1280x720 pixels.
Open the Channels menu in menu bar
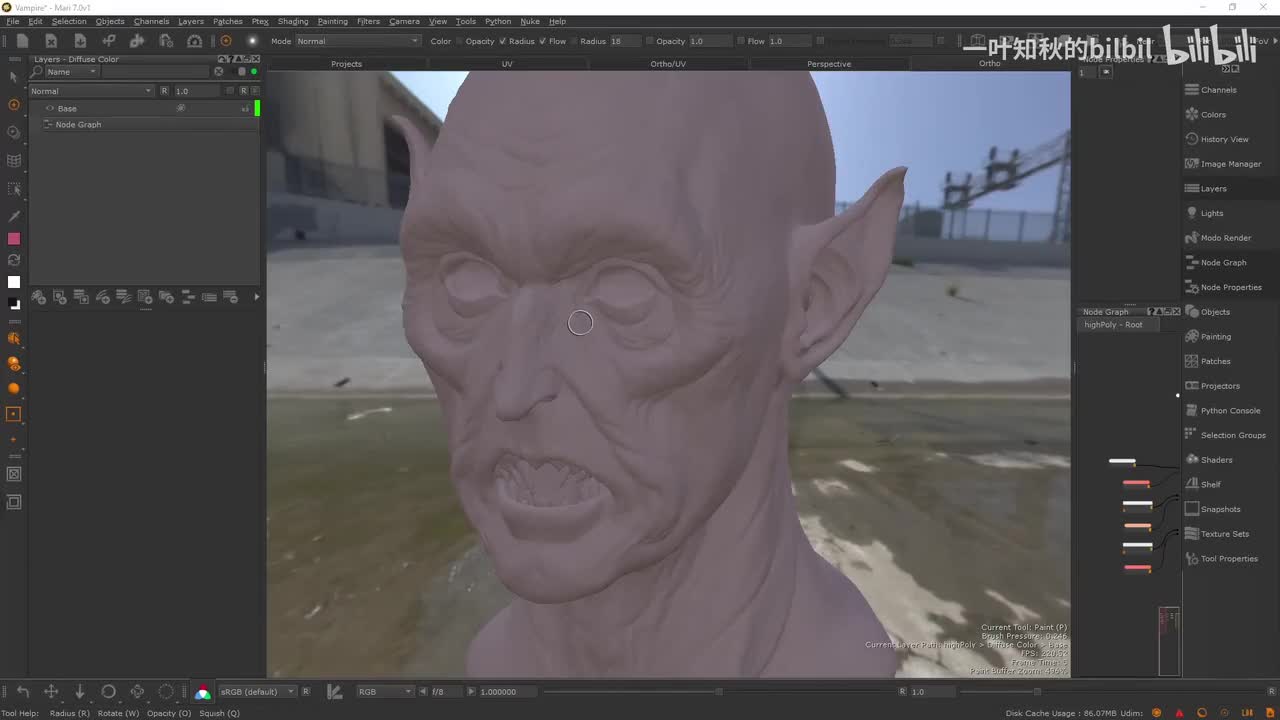tap(151, 21)
